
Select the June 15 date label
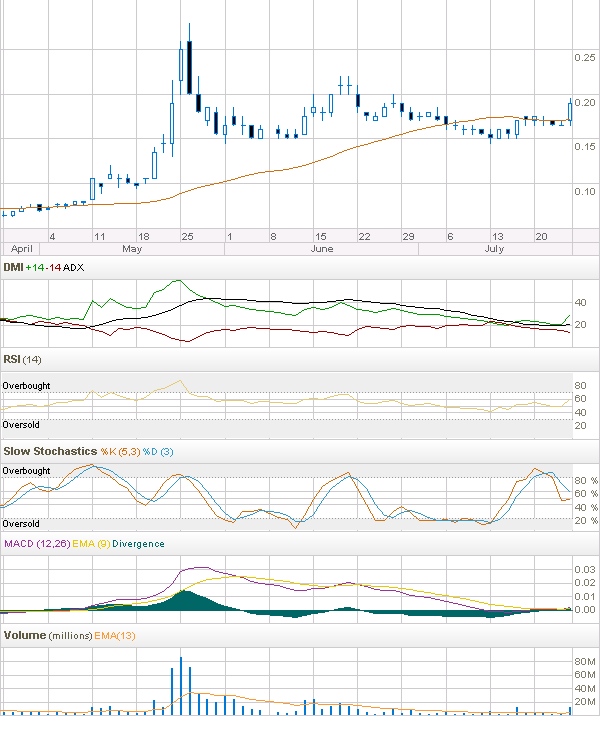321,236
